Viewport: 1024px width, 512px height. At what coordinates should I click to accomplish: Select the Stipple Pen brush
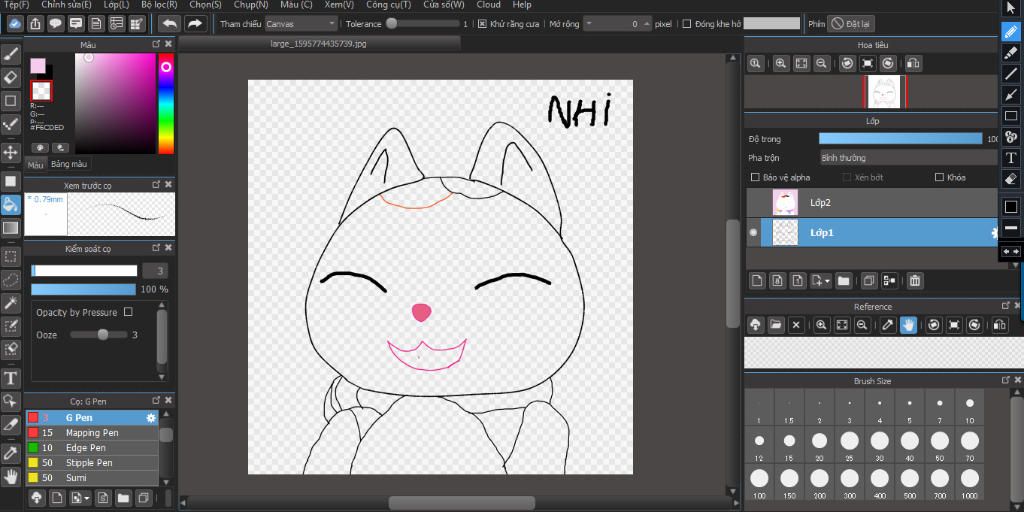point(92,462)
